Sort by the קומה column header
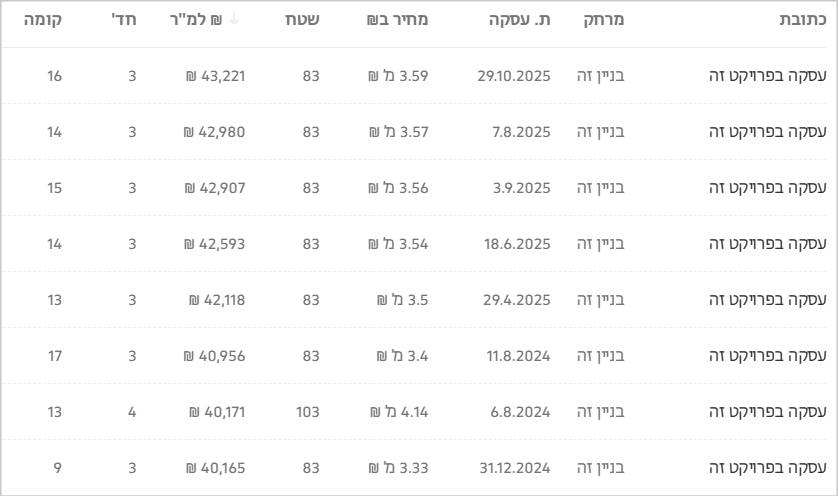Image resolution: width=838 pixels, height=496 pixels. pyautogui.click(x=42, y=21)
